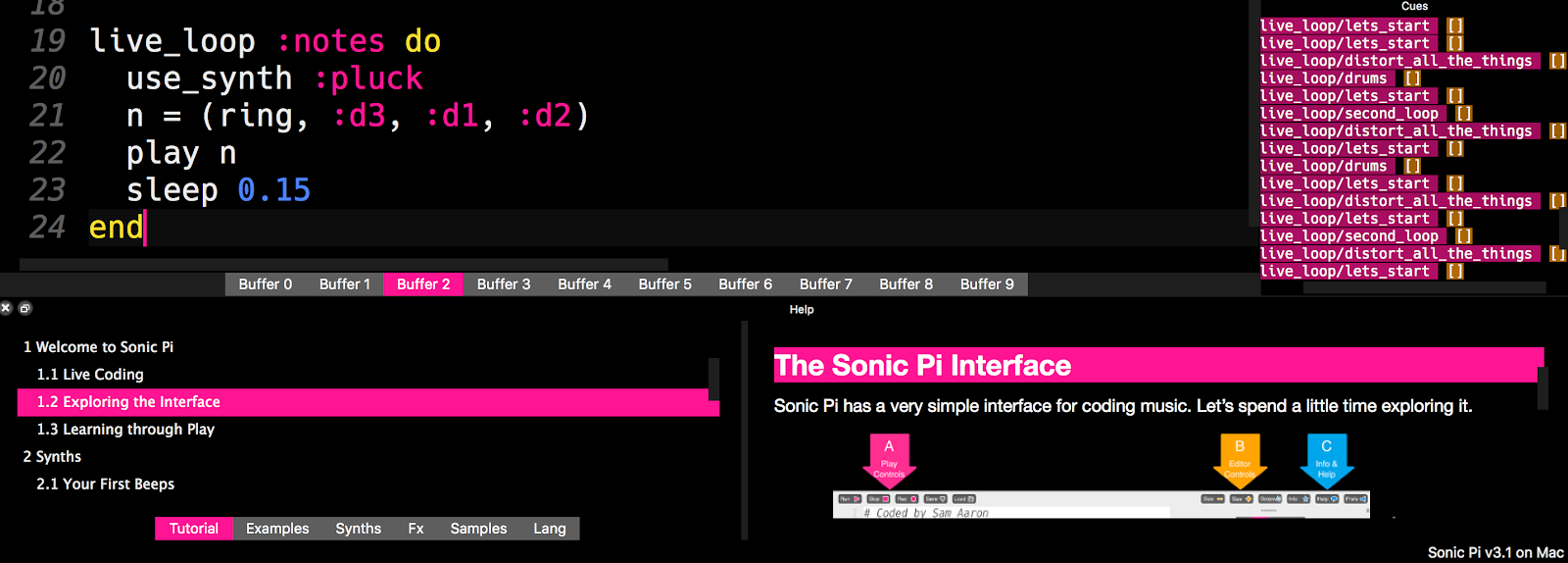1568x563 pixels.
Task: Click the interface diagram image in help
Action: (x=1102, y=476)
